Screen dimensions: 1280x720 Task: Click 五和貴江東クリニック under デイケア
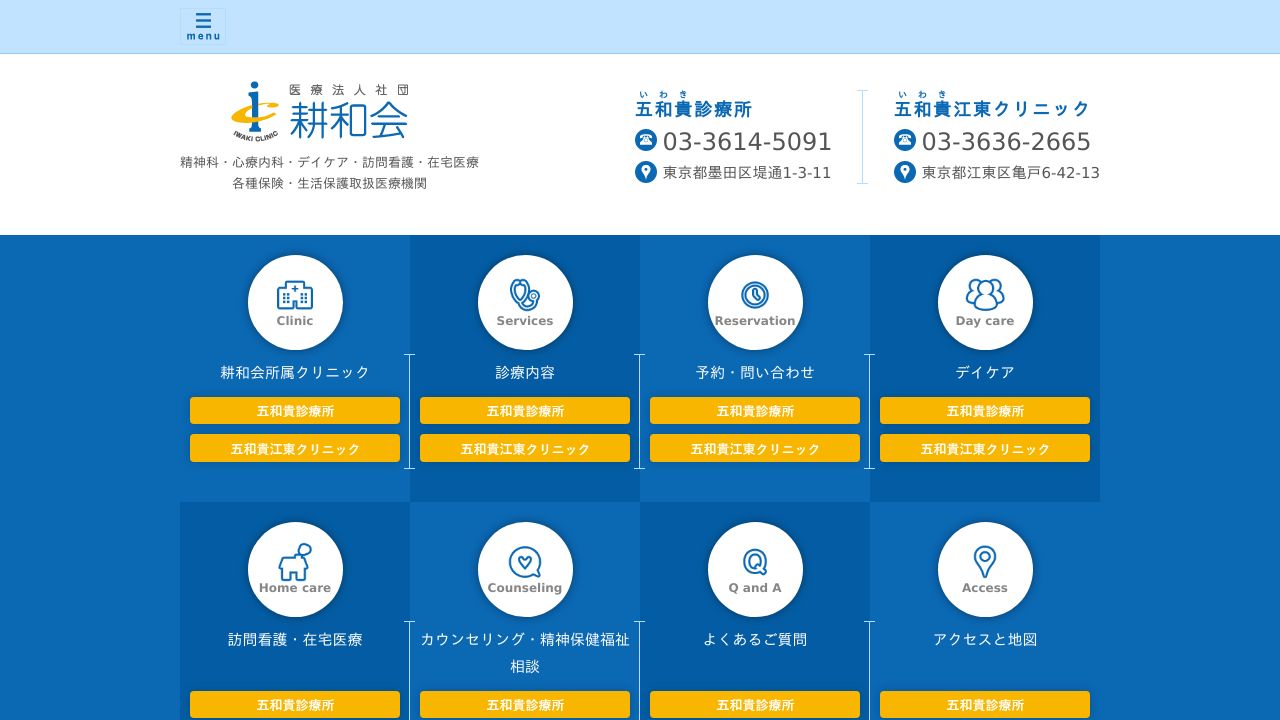click(985, 448)
